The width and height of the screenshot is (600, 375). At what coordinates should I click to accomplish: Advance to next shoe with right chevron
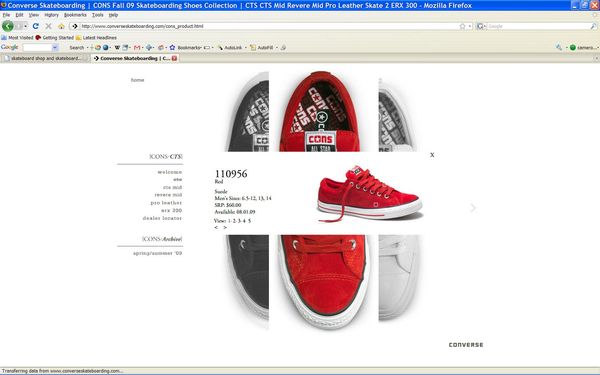click(x=473, y=207)
